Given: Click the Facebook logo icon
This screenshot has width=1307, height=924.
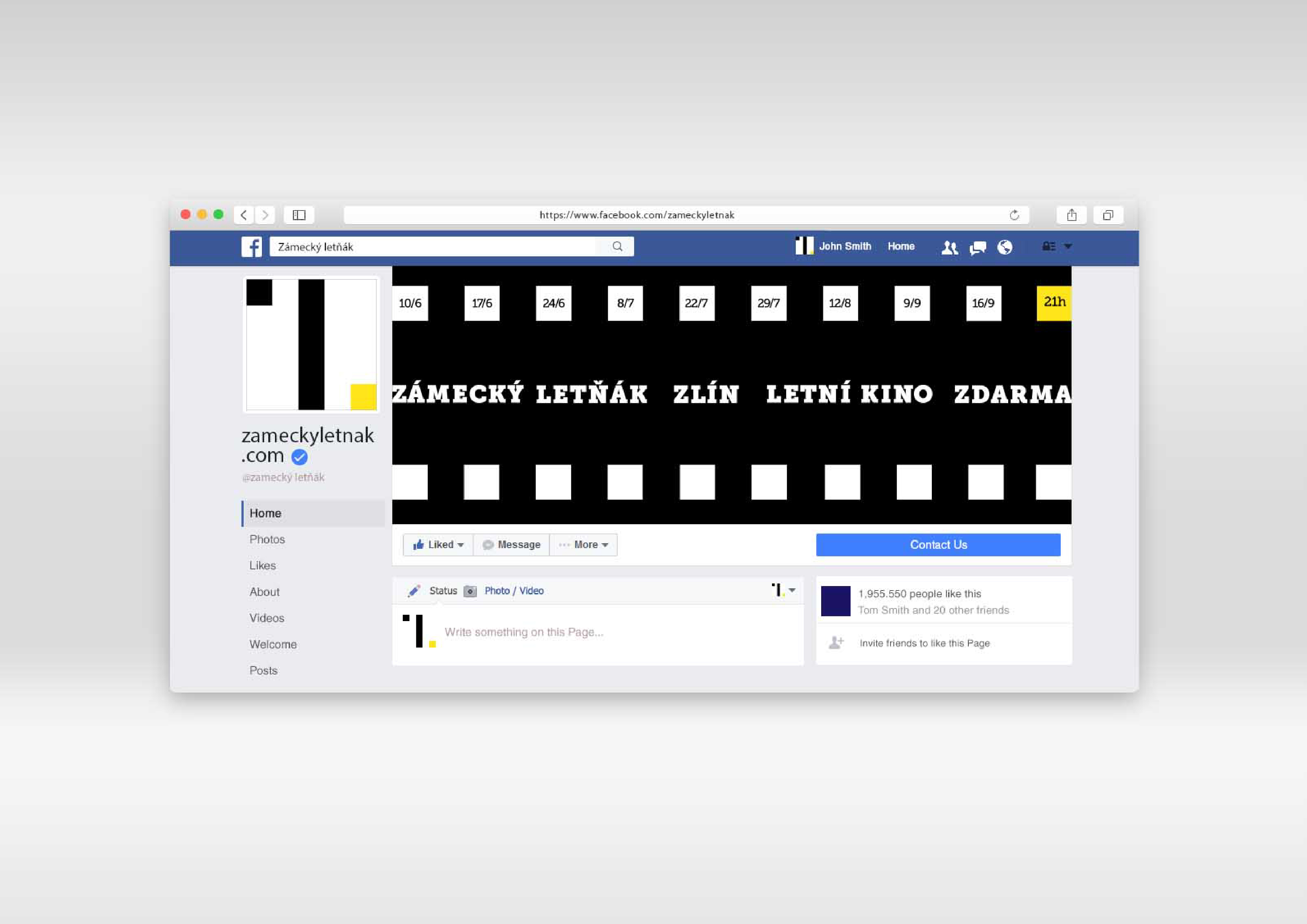Looking at the screenshot, I should point(251,247).
